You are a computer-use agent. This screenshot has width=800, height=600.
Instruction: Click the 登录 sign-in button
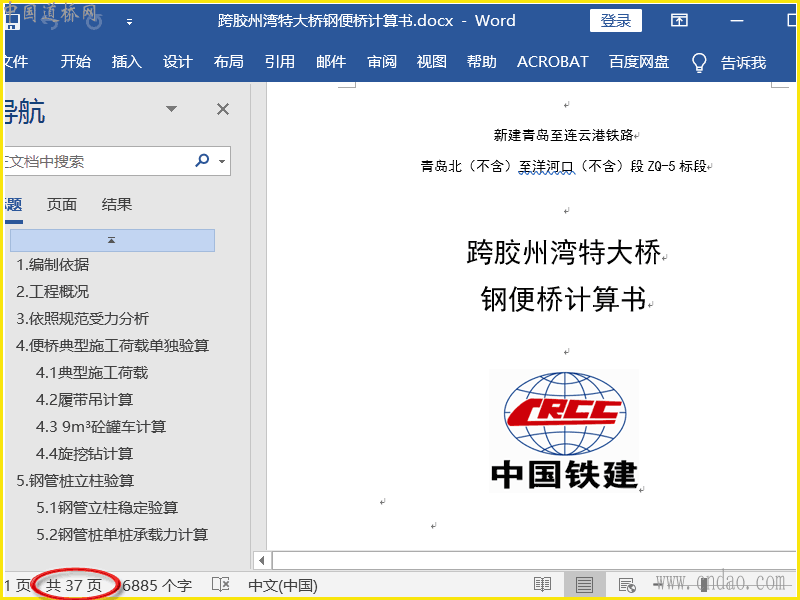(615, 21)
